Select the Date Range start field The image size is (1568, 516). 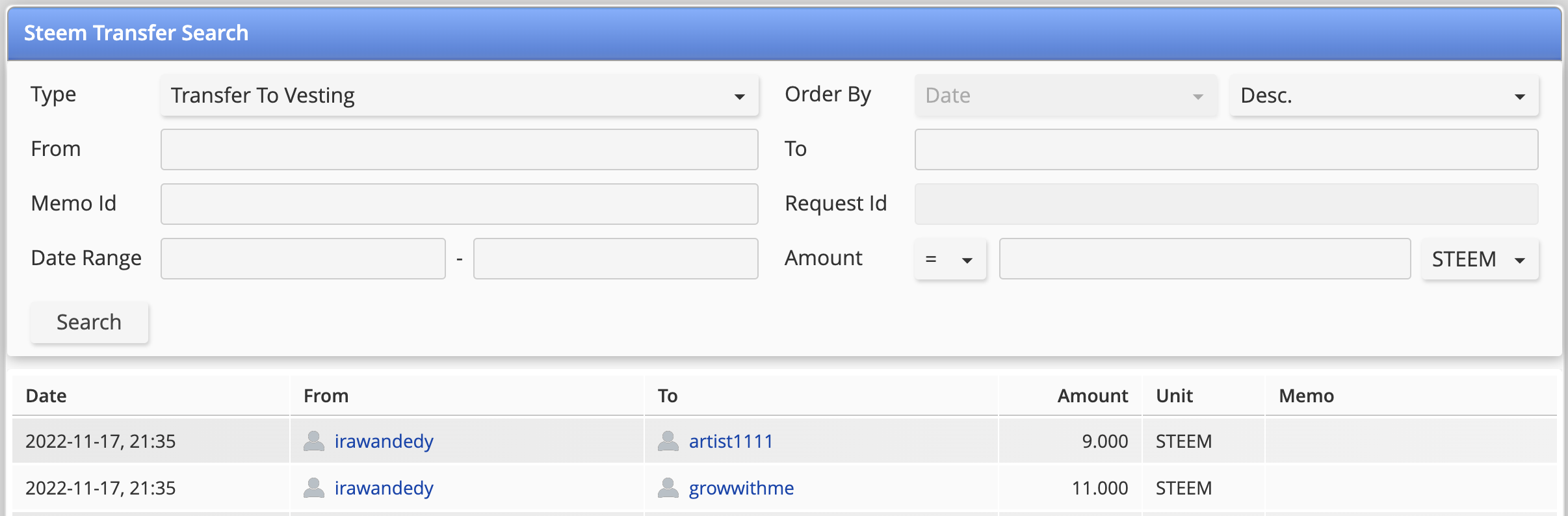tap(303, 259)
